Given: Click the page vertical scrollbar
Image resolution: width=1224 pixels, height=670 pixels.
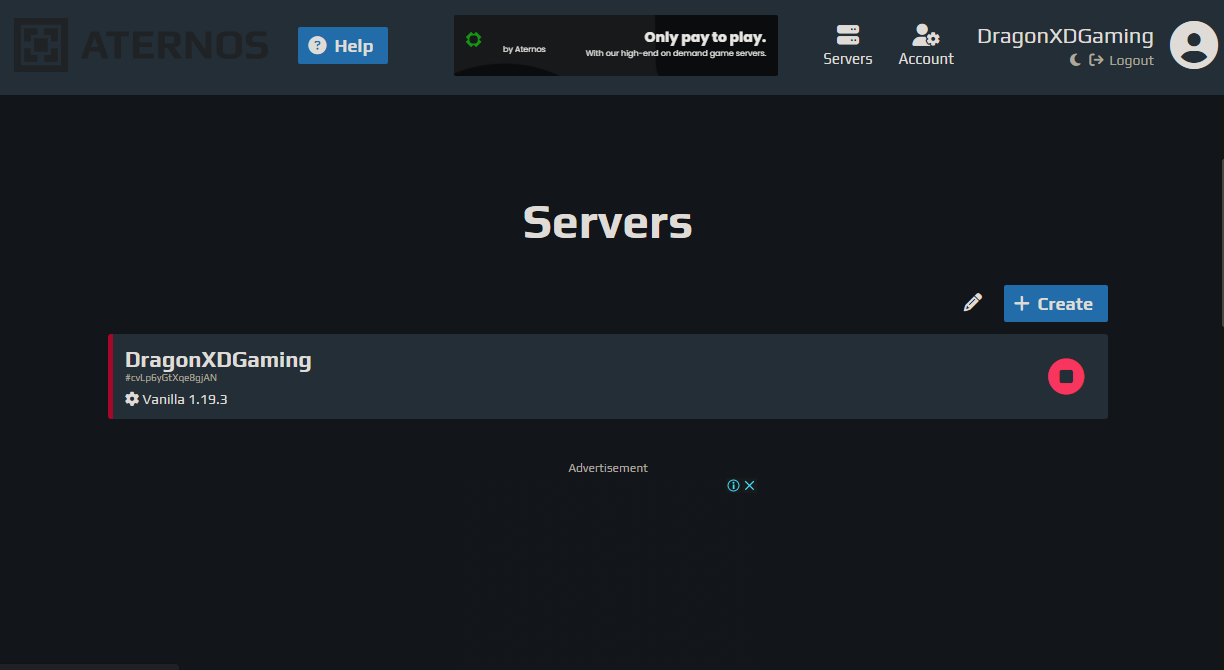Looking at the screenshot, I should coord(1222,243).
